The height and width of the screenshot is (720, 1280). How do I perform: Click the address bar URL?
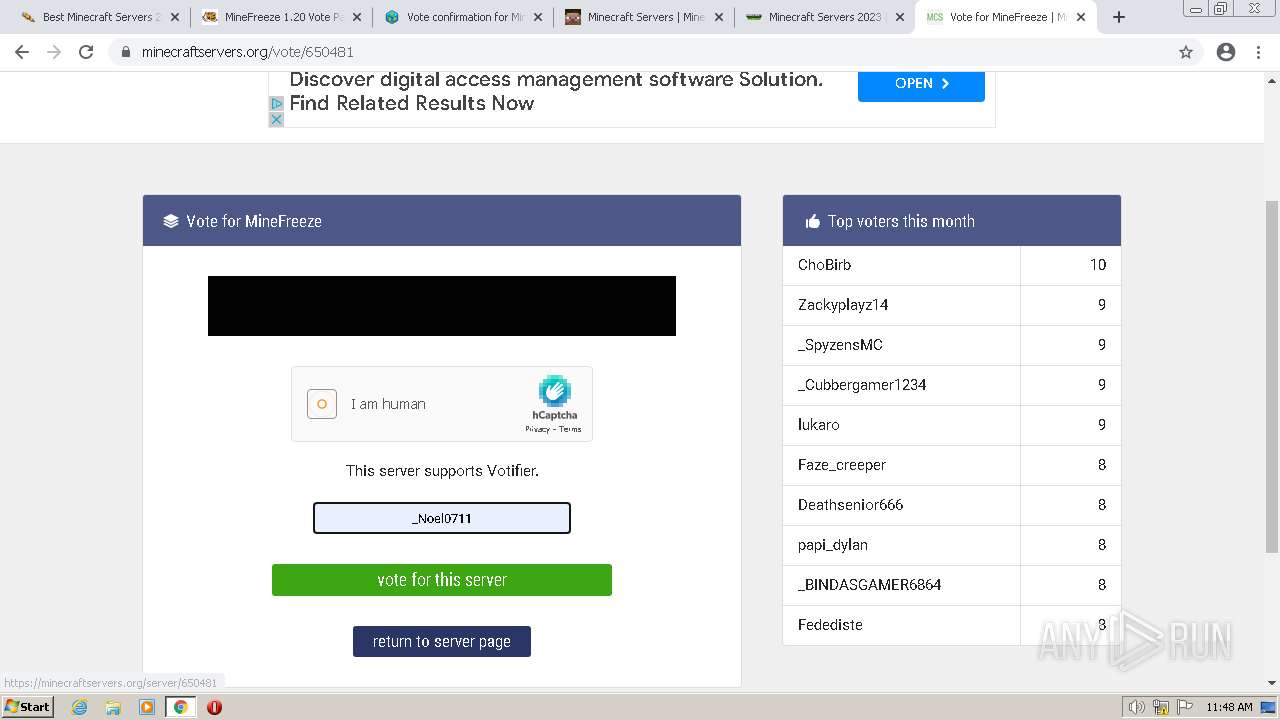click(248, 52)
